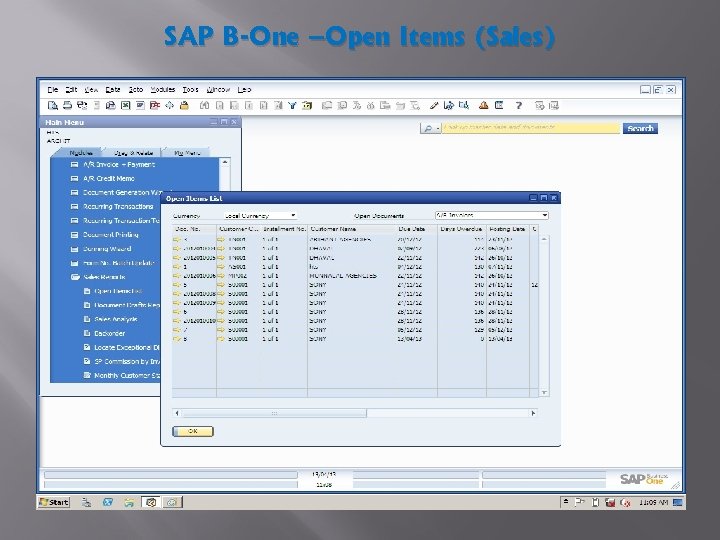Collapse the Sales Reports folder

(75, 277)
